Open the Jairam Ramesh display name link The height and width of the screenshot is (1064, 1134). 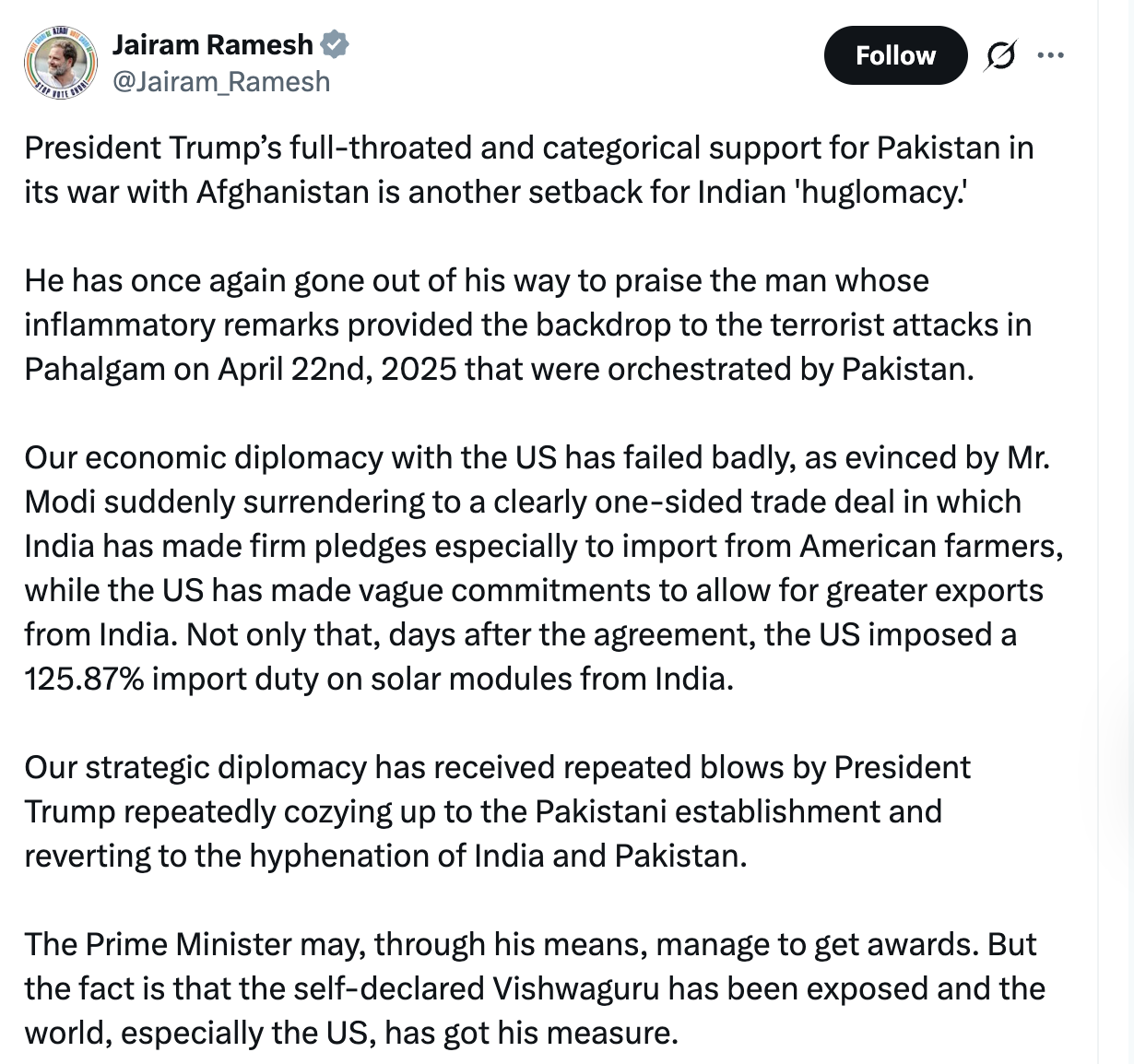pyautogui.click(x=212, y=44)
